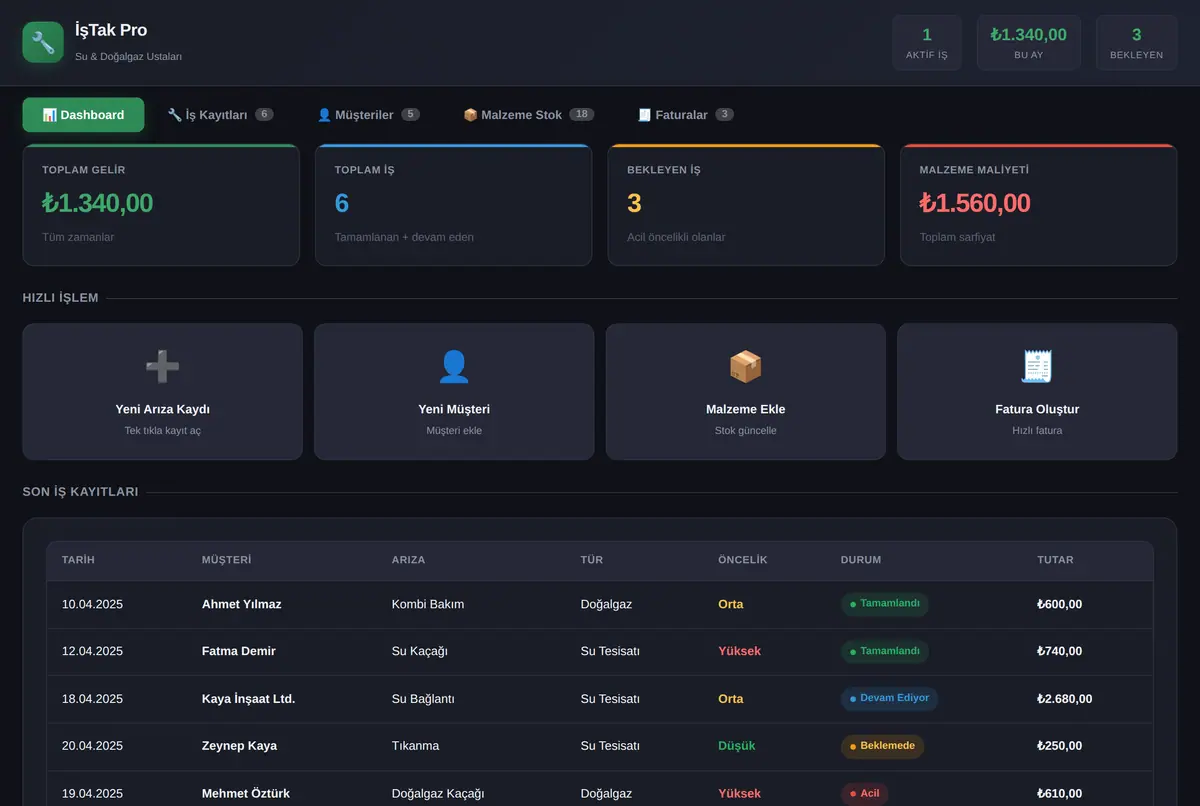Screen dimensions: 1200x806
Task: Click customer name Zeynep Kaya
Action: coord(239,746)
